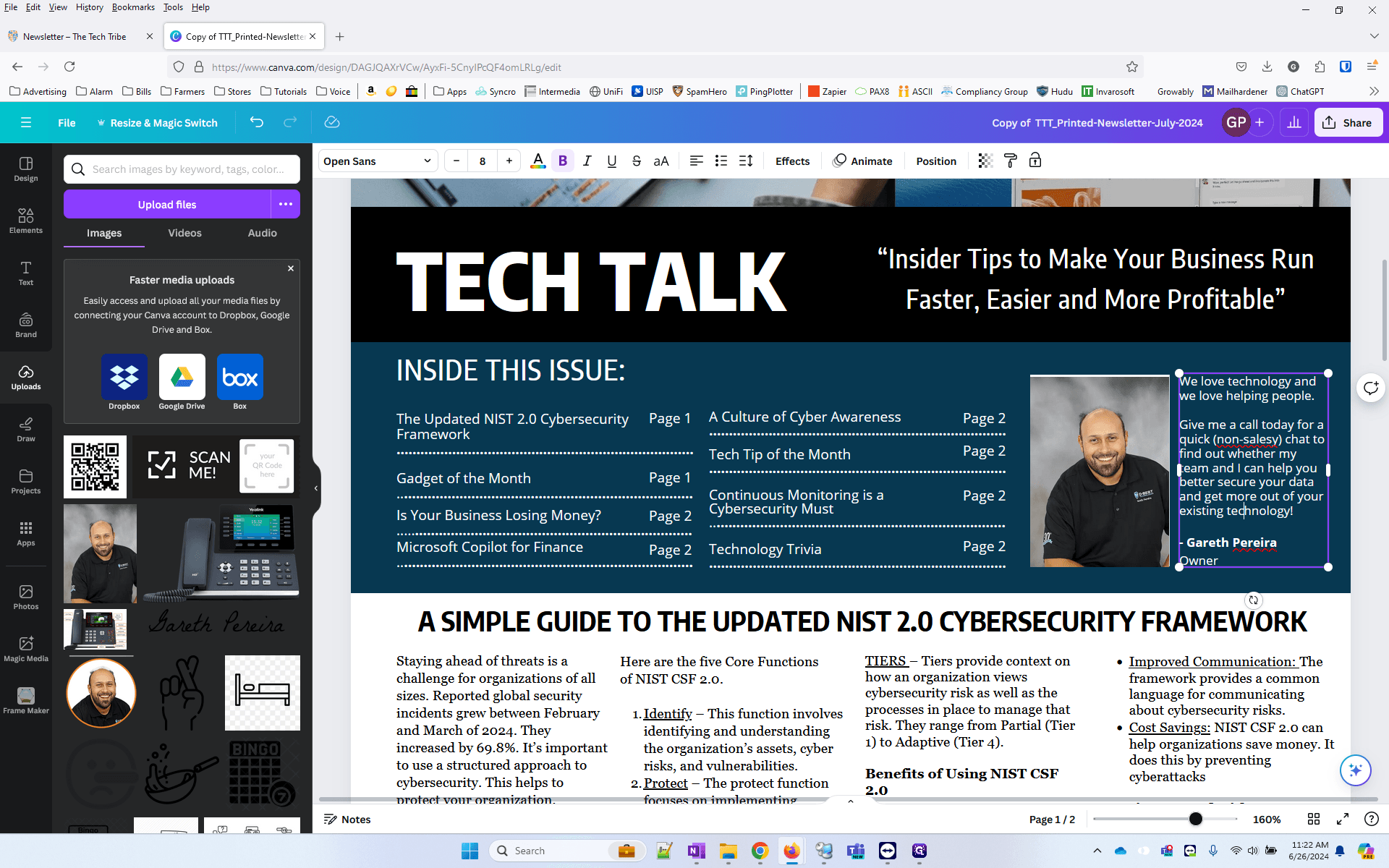Image resolution: width=1389 pixels, height=868 pixels.
Task: Open Resize & Magic Switch
Action: click(x=157, y=122)
